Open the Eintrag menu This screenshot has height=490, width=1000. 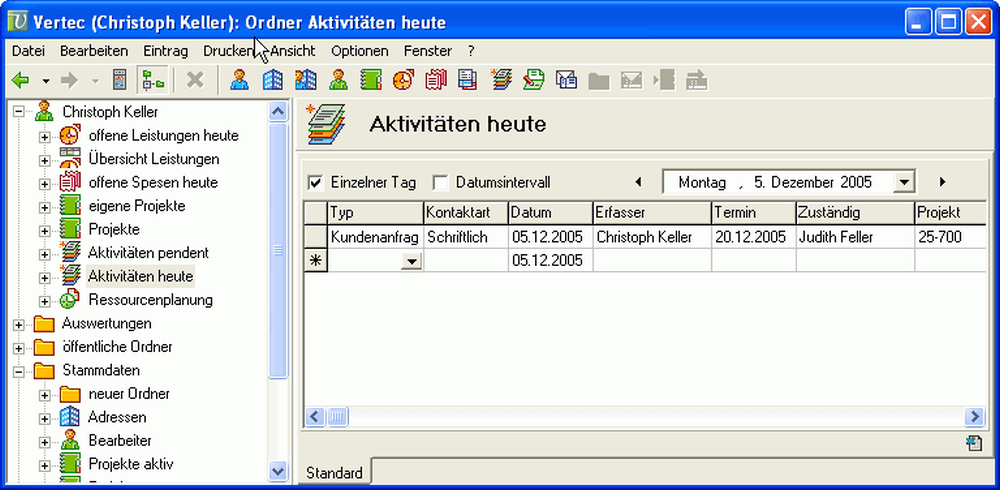(x=165, y=50)
